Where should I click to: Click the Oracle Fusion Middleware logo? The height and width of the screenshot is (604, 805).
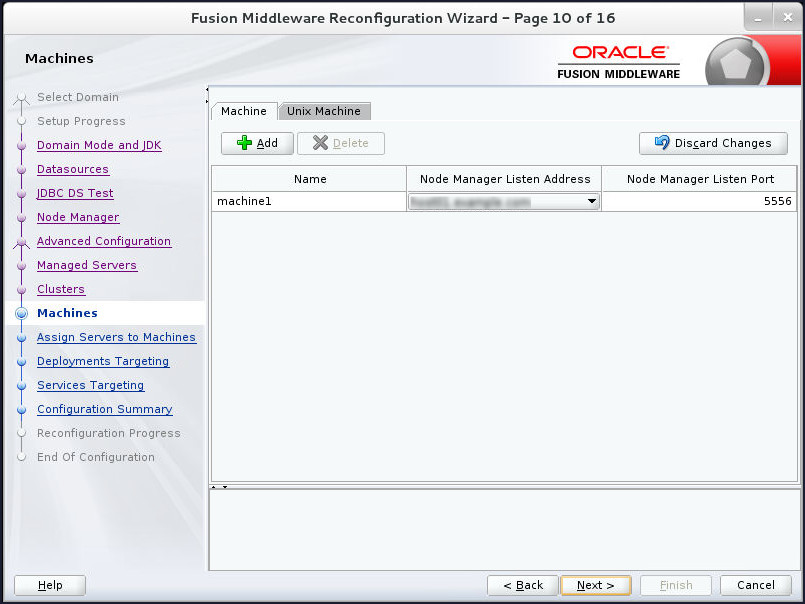pos(619,62)
